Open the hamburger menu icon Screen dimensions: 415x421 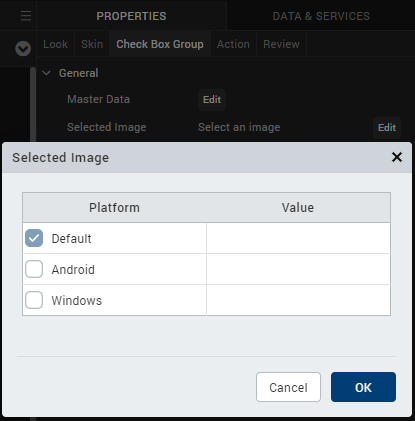click(26, 16)
